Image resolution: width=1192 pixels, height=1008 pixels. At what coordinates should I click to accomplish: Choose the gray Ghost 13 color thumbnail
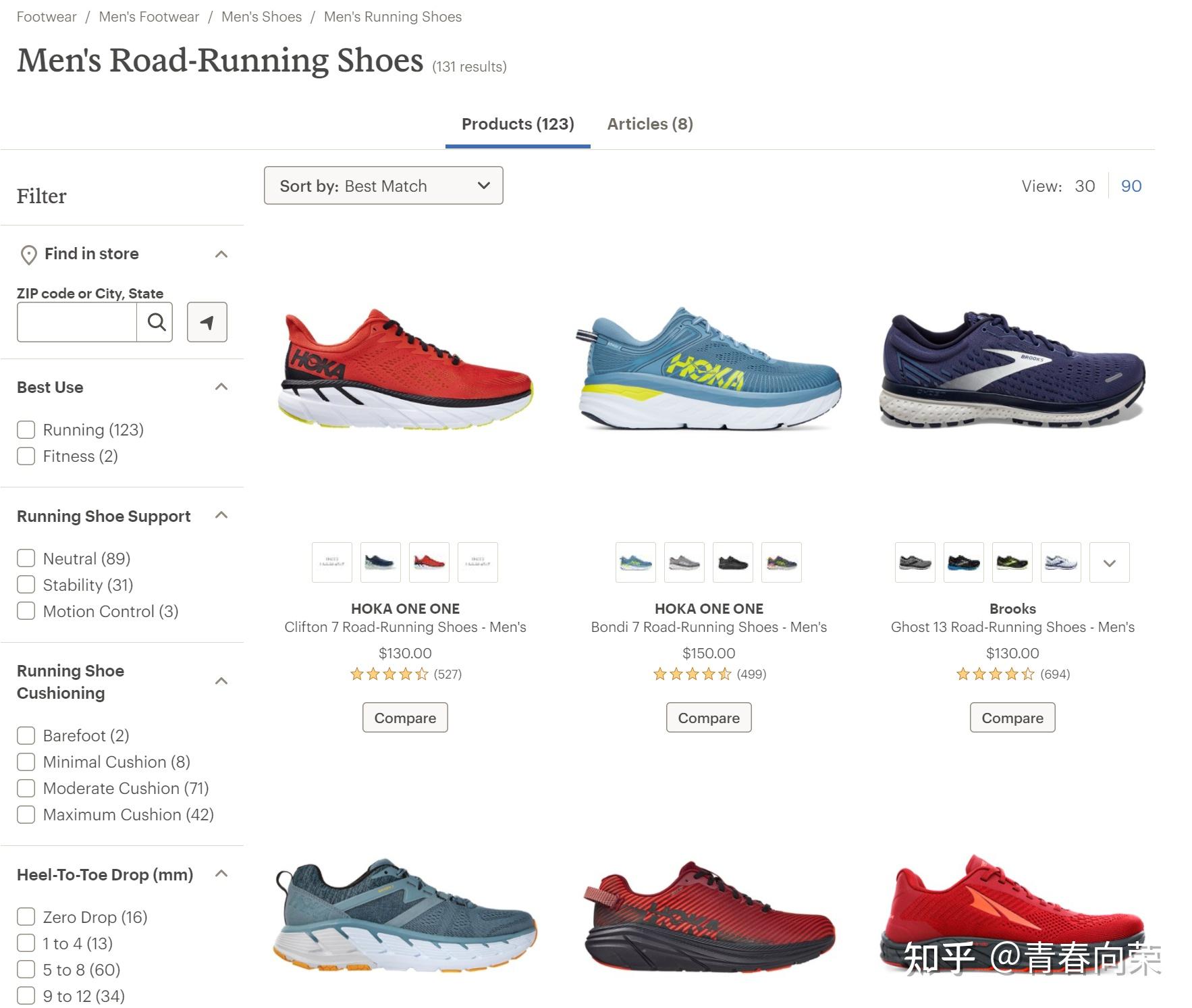pyautogui.click(x=915, y=562)
